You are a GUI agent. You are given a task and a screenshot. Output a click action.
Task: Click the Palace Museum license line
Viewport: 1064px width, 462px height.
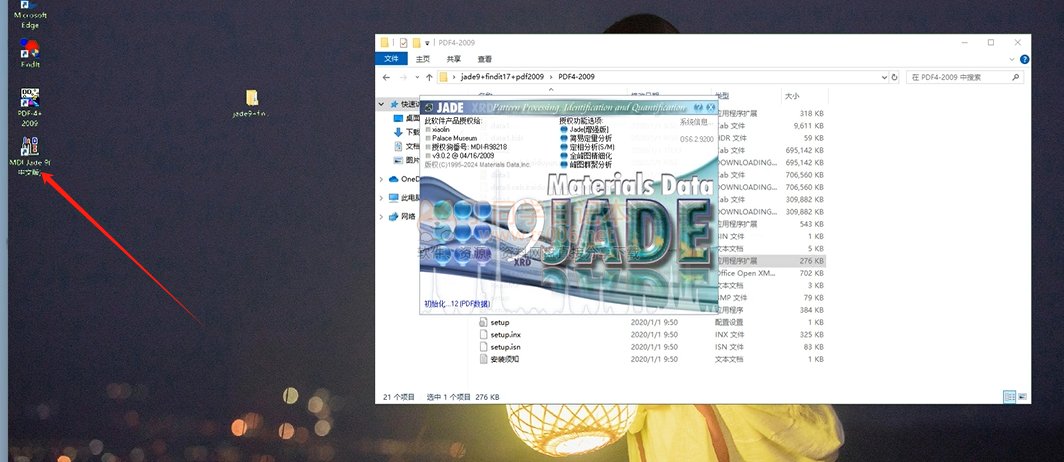451,138
